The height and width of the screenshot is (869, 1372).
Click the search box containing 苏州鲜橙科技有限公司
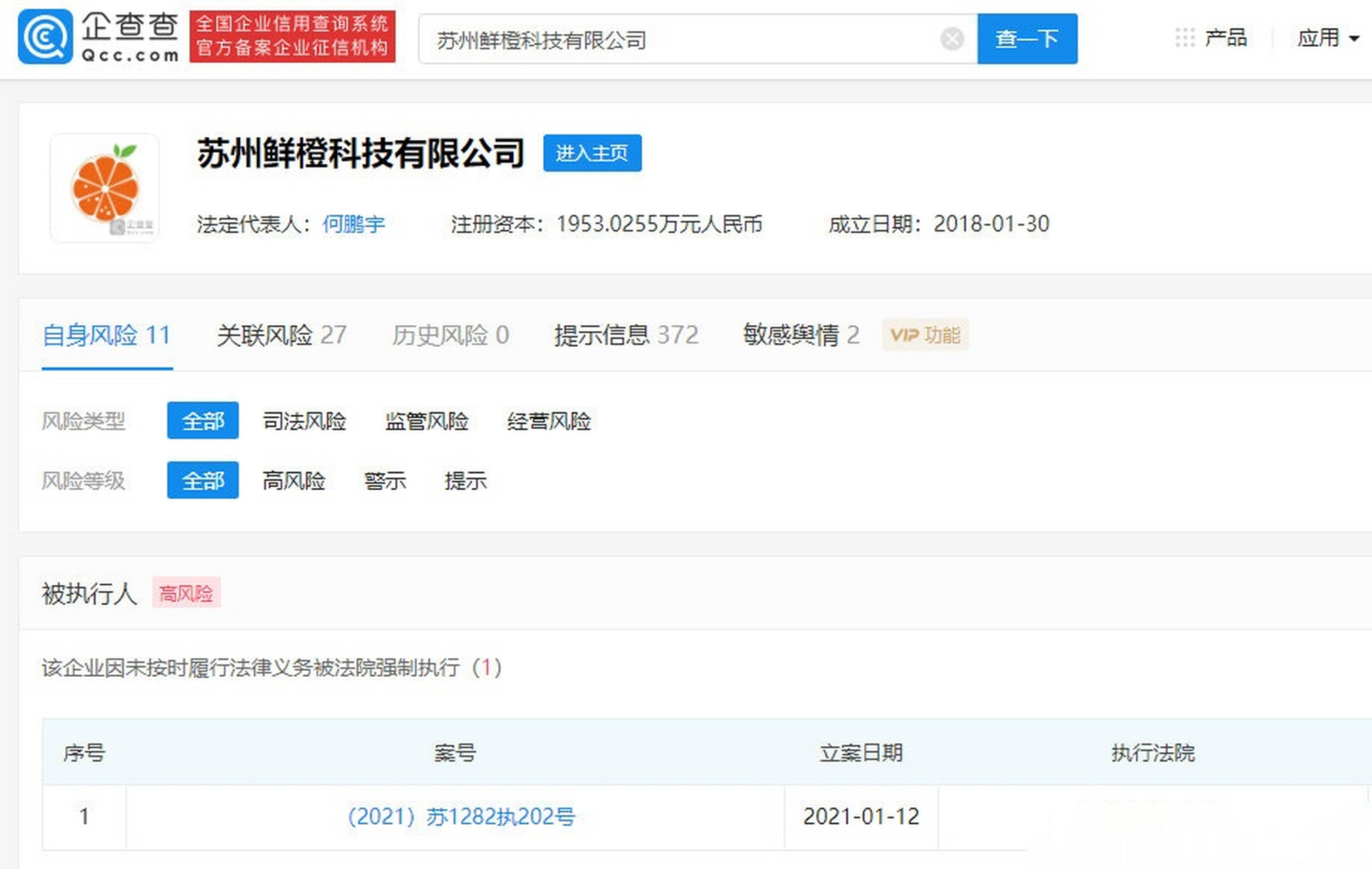coord(698,39)
